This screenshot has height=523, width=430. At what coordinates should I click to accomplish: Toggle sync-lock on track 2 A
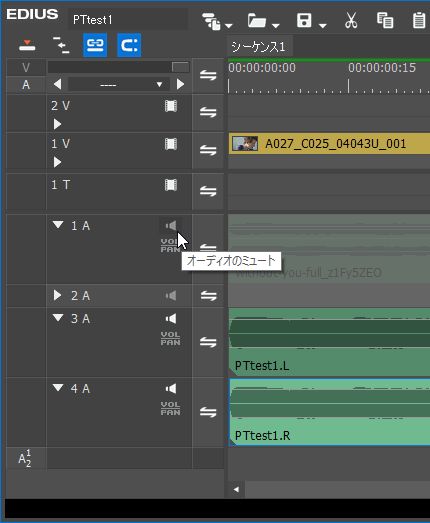pos(208,296)
